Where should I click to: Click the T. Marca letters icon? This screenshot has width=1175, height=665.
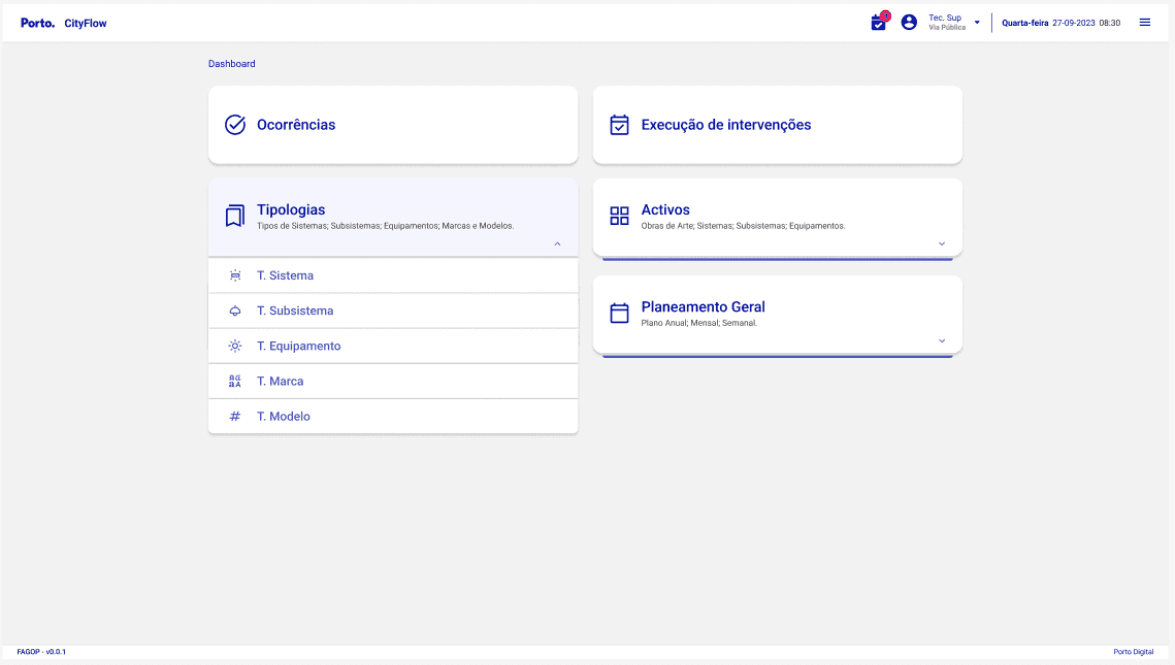pyautogui.click(x=235, y=382)
